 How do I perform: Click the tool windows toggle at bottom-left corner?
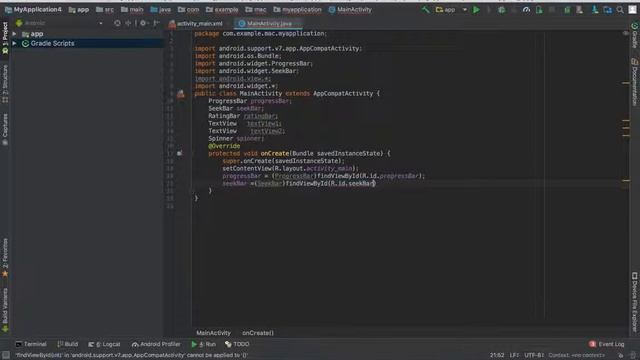point(5,355)
